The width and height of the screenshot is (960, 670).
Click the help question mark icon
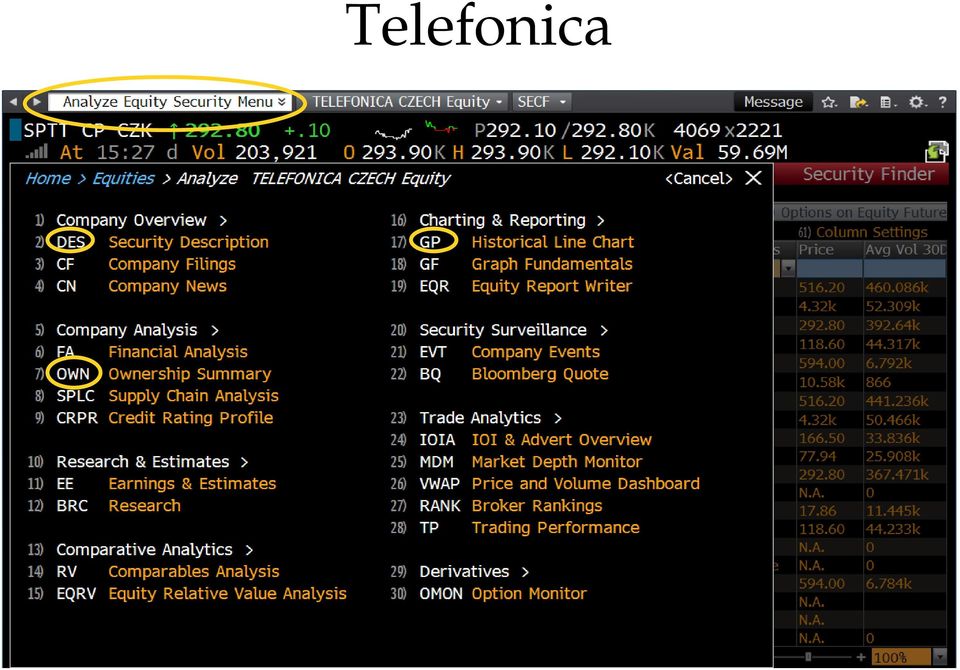click(942, 102)
